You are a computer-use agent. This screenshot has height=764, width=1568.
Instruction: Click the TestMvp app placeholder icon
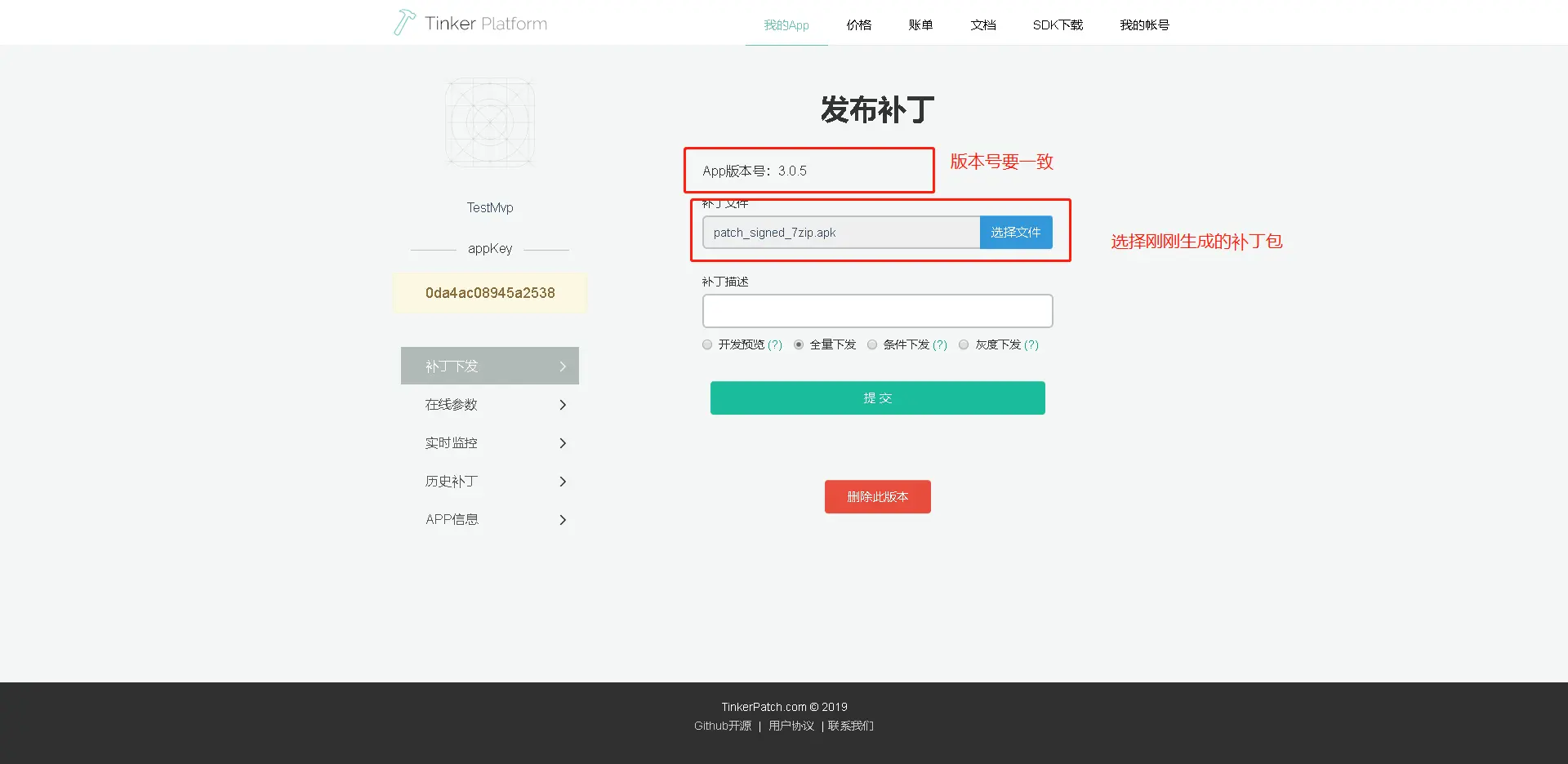tap(490, 122)
